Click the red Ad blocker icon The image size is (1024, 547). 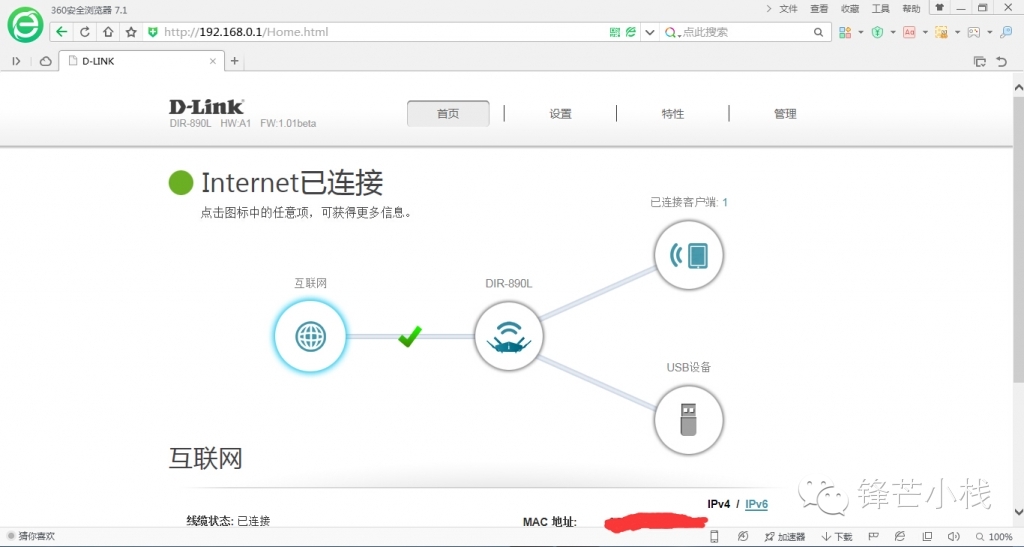coord(909,32)
